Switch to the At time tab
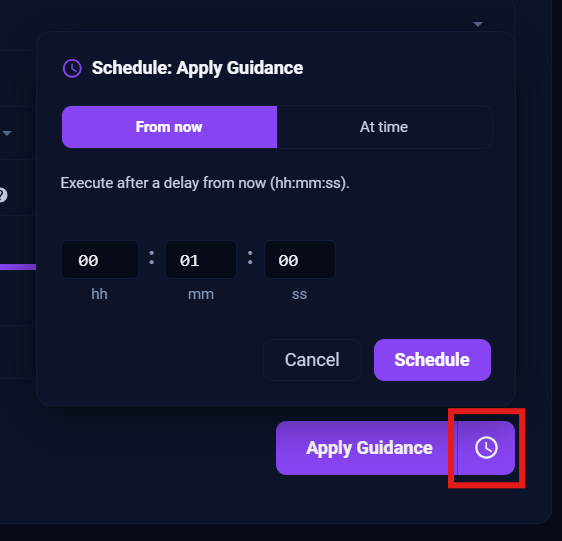Viewport: 562px width, 541px height. 384,127
